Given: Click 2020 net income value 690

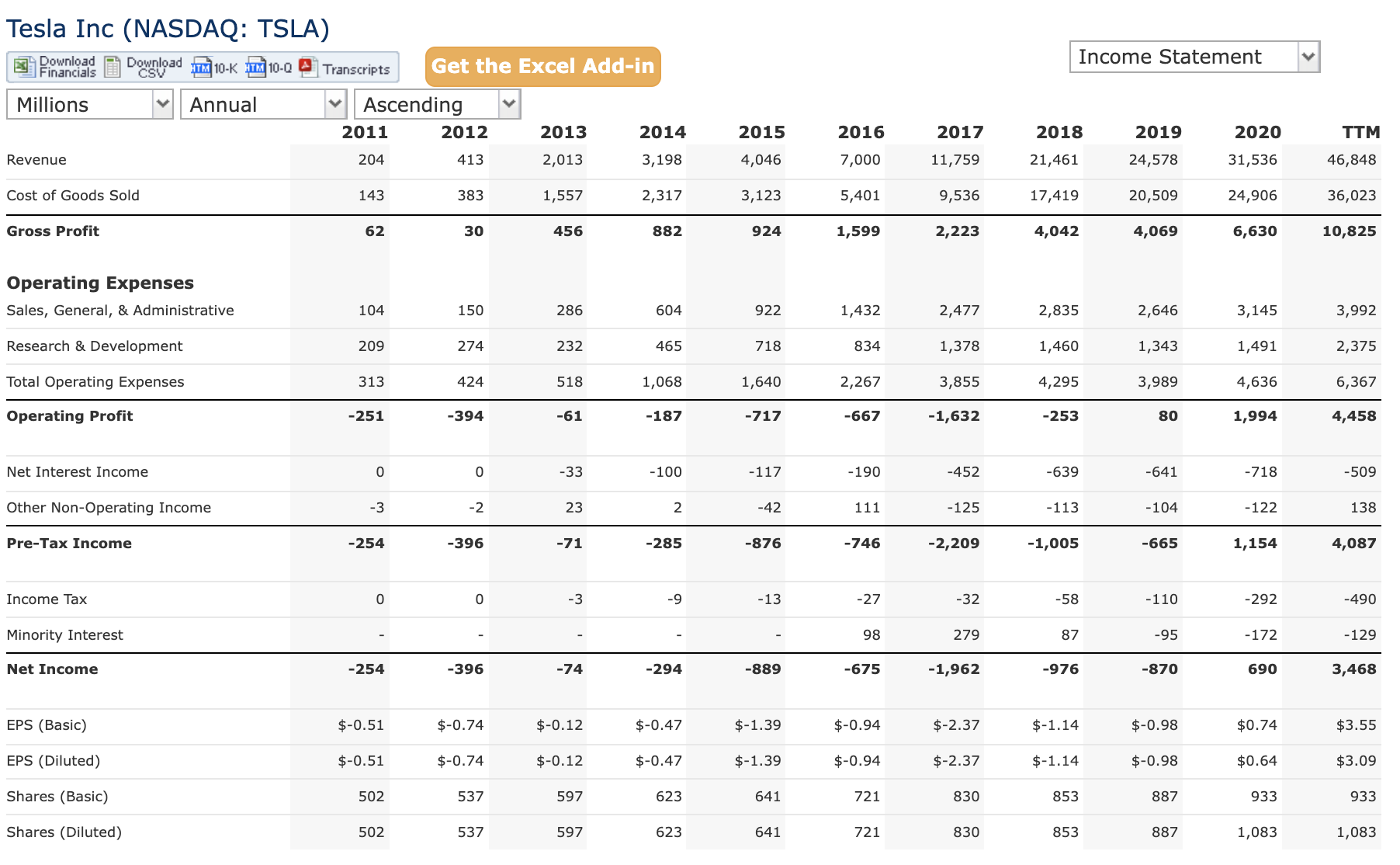Looking at the screenshot, I should [1263, 669].
